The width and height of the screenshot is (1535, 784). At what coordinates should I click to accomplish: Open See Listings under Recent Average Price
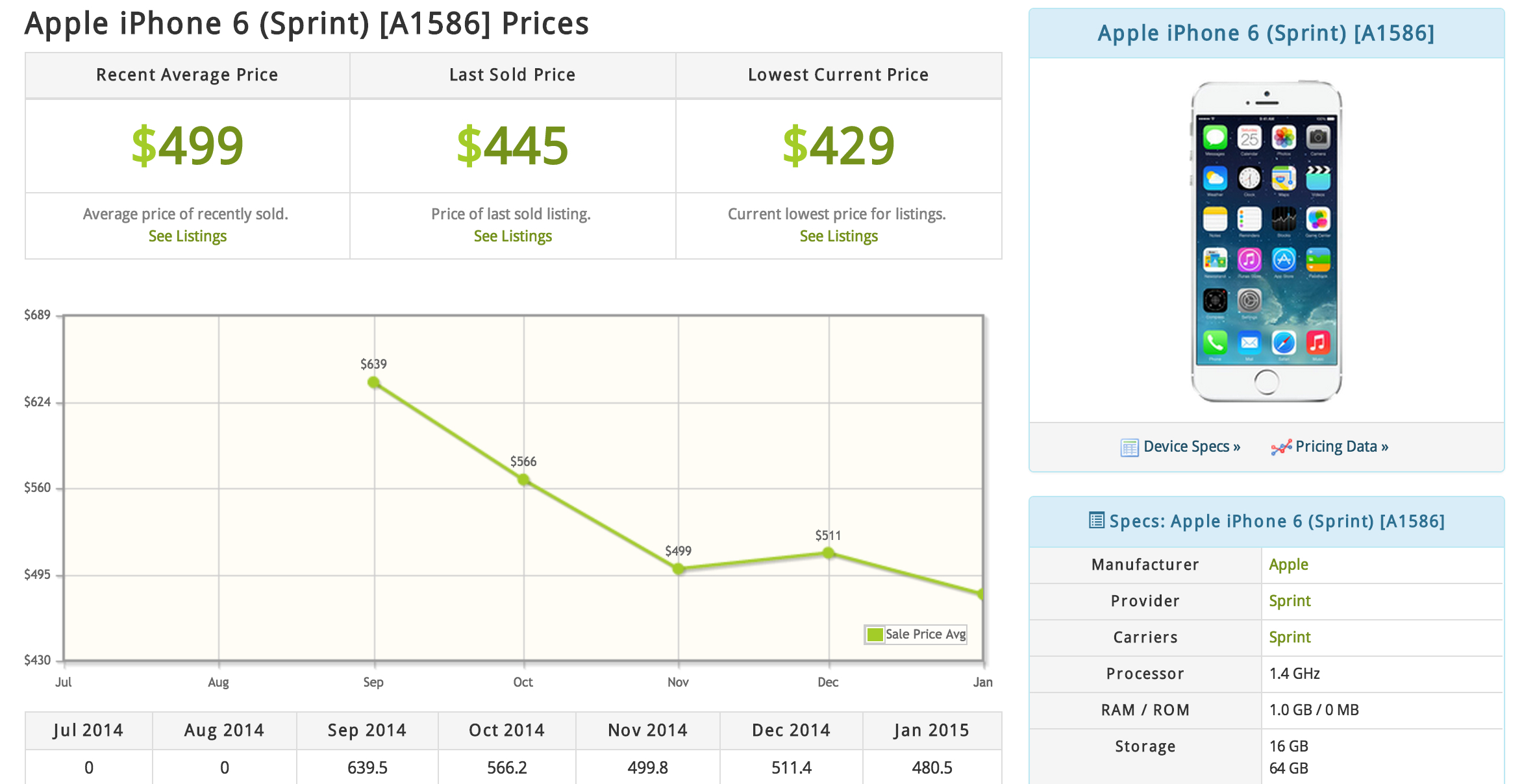[x=187, y=236]
